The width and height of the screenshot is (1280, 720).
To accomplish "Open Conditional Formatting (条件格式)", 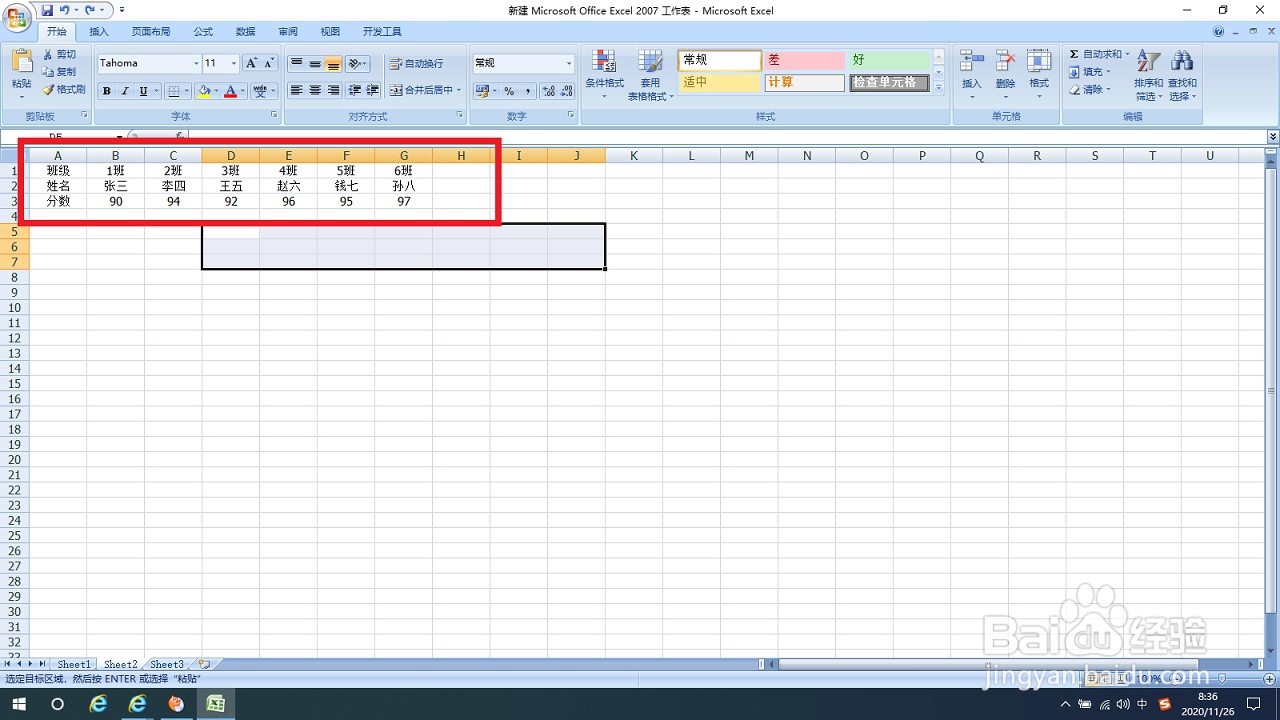I will click(604, 74).
